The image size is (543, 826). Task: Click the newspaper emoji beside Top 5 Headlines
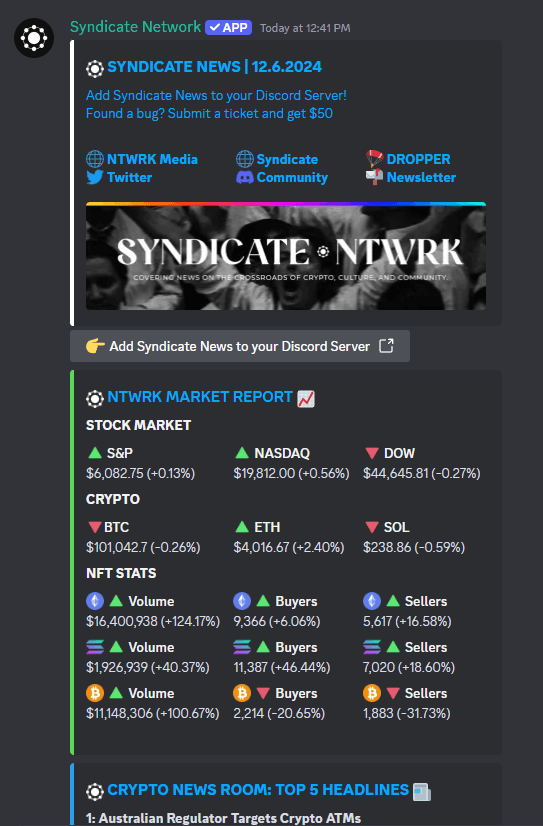422,792
